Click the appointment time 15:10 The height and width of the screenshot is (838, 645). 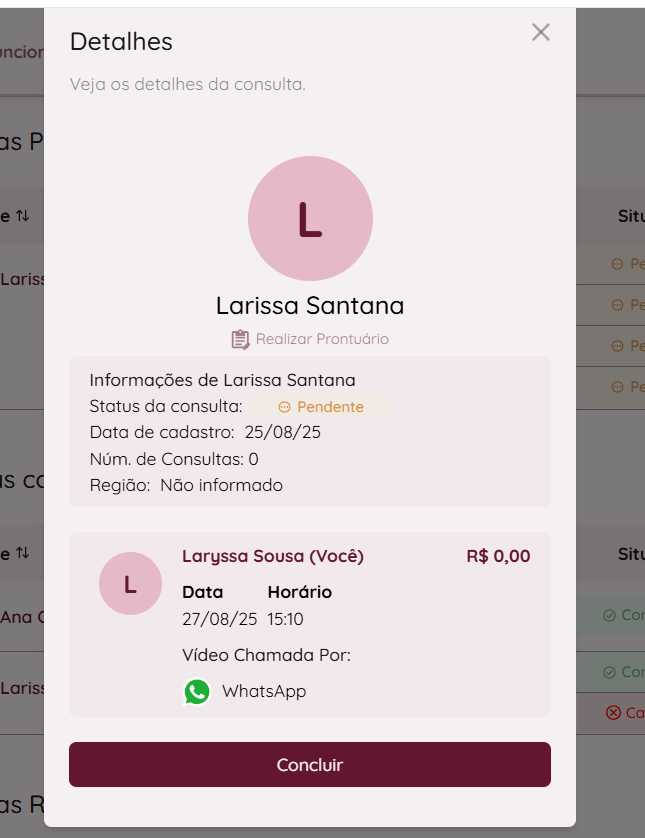tap(285, 619)
